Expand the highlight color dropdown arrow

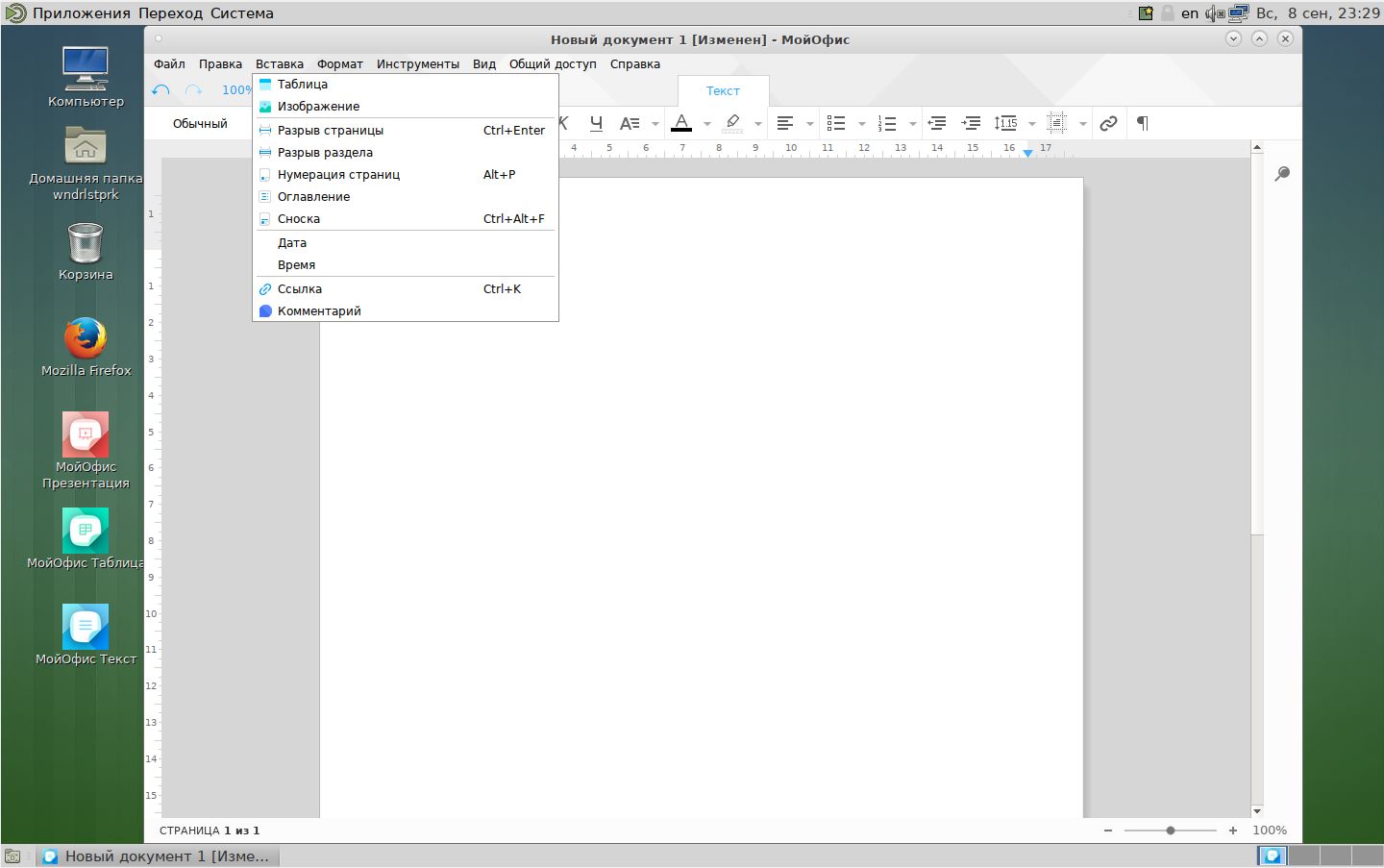tap(758, 124)
